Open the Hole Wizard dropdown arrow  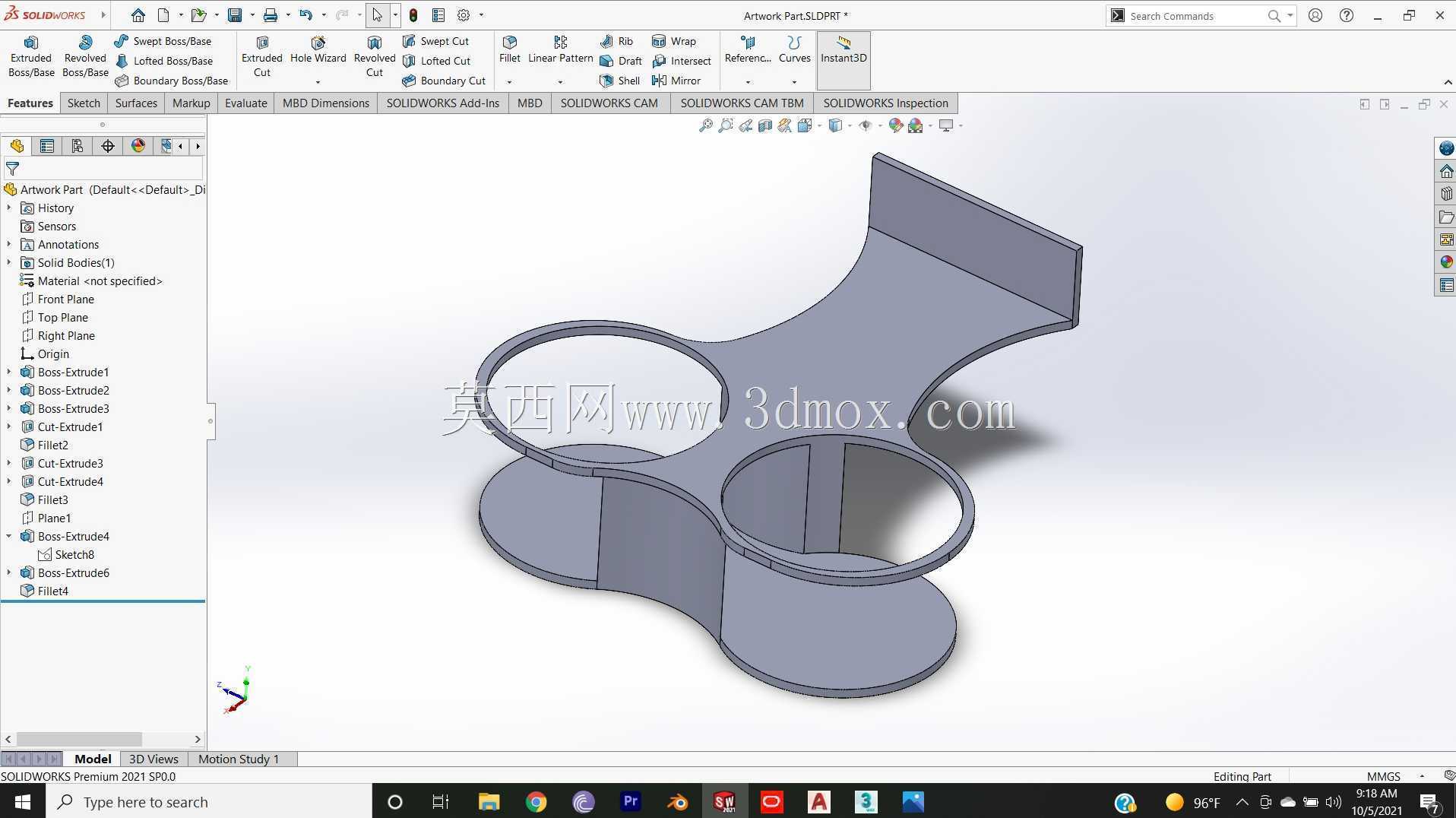point(318,81)
